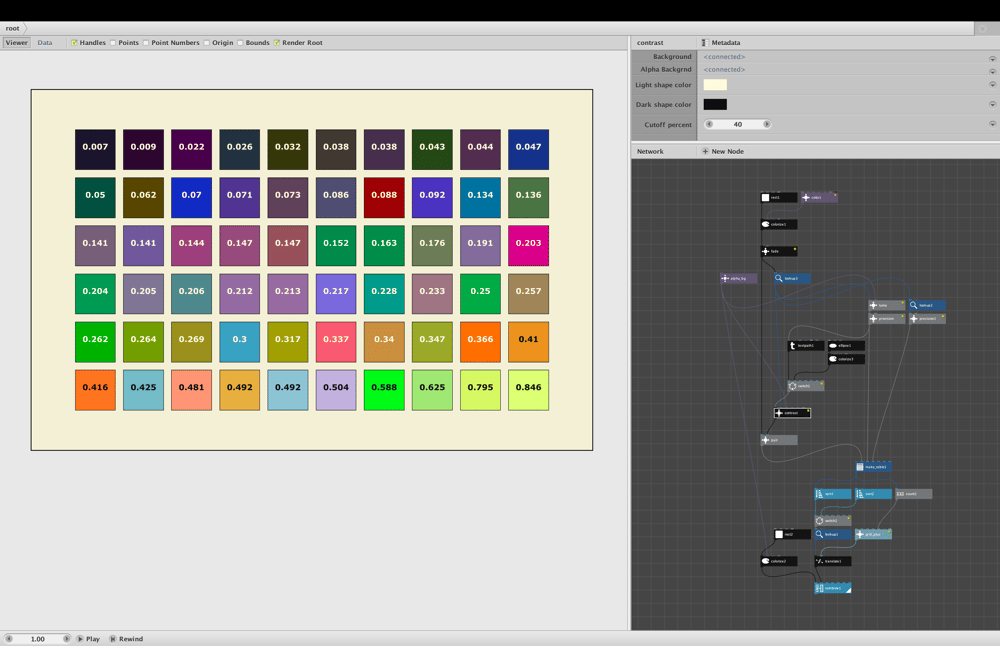Viewport: 1000px width, 646px height.
Task: Enable the Points checkbox
Action: (113, 43)
